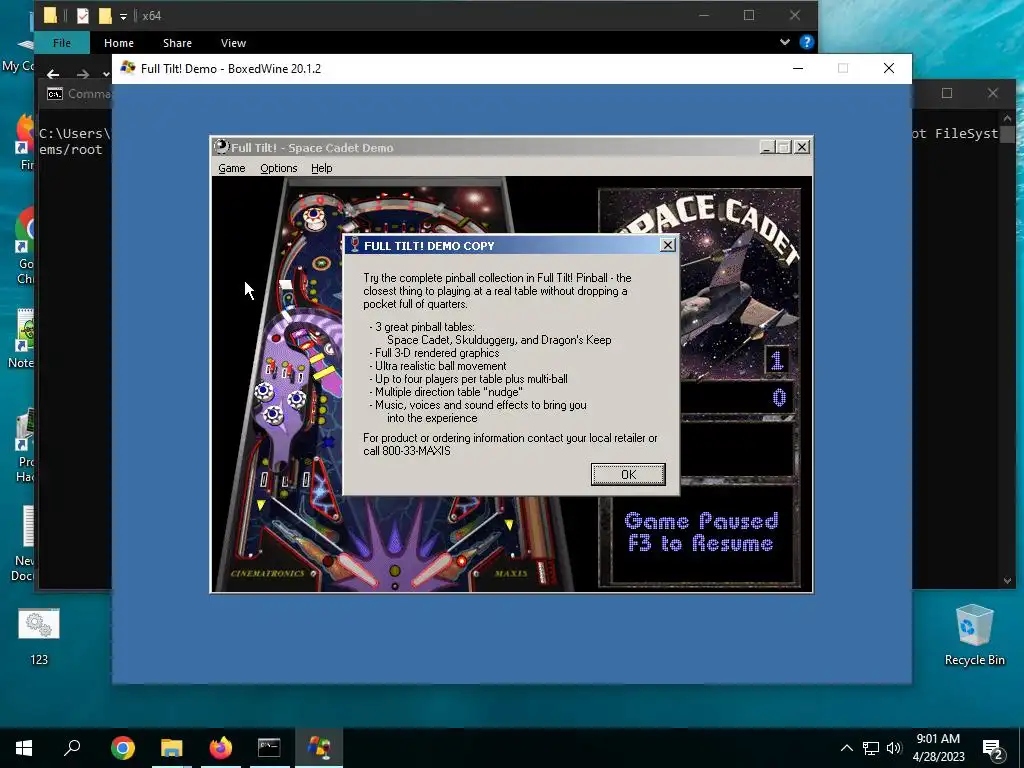Image resolution: width=1024 pixels, height=768 pixels.
Task: Select the 123 desktop file icon
Action: click(x=39, y=637)
